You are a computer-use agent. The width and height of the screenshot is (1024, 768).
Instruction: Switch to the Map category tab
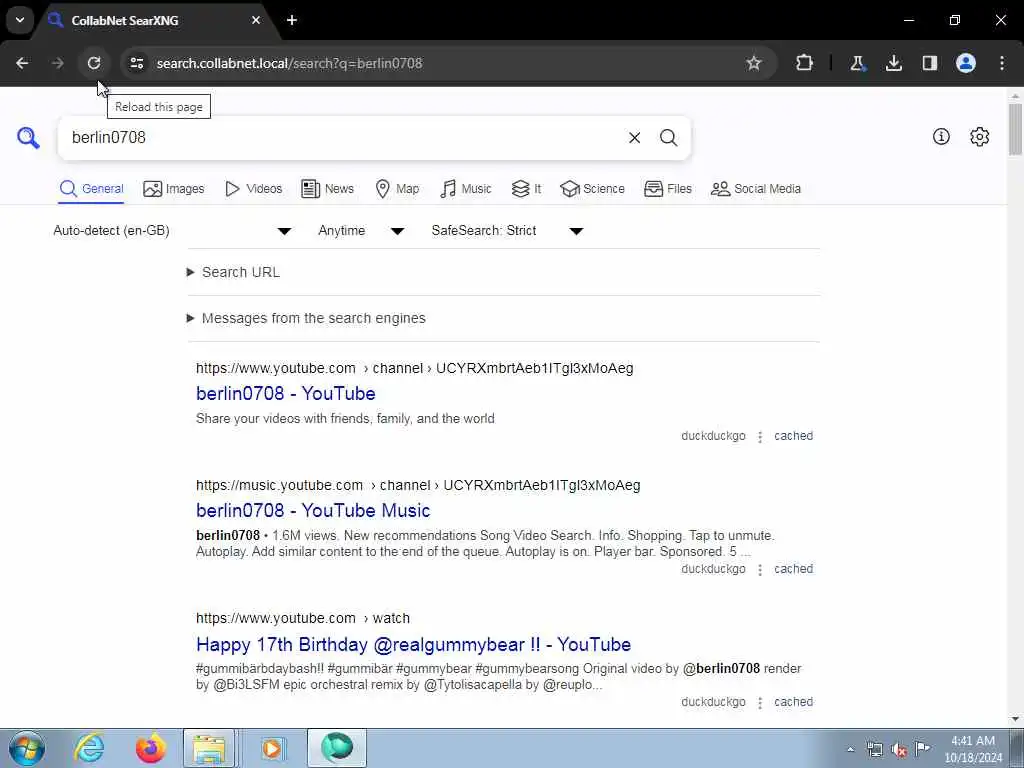(397, 189)
